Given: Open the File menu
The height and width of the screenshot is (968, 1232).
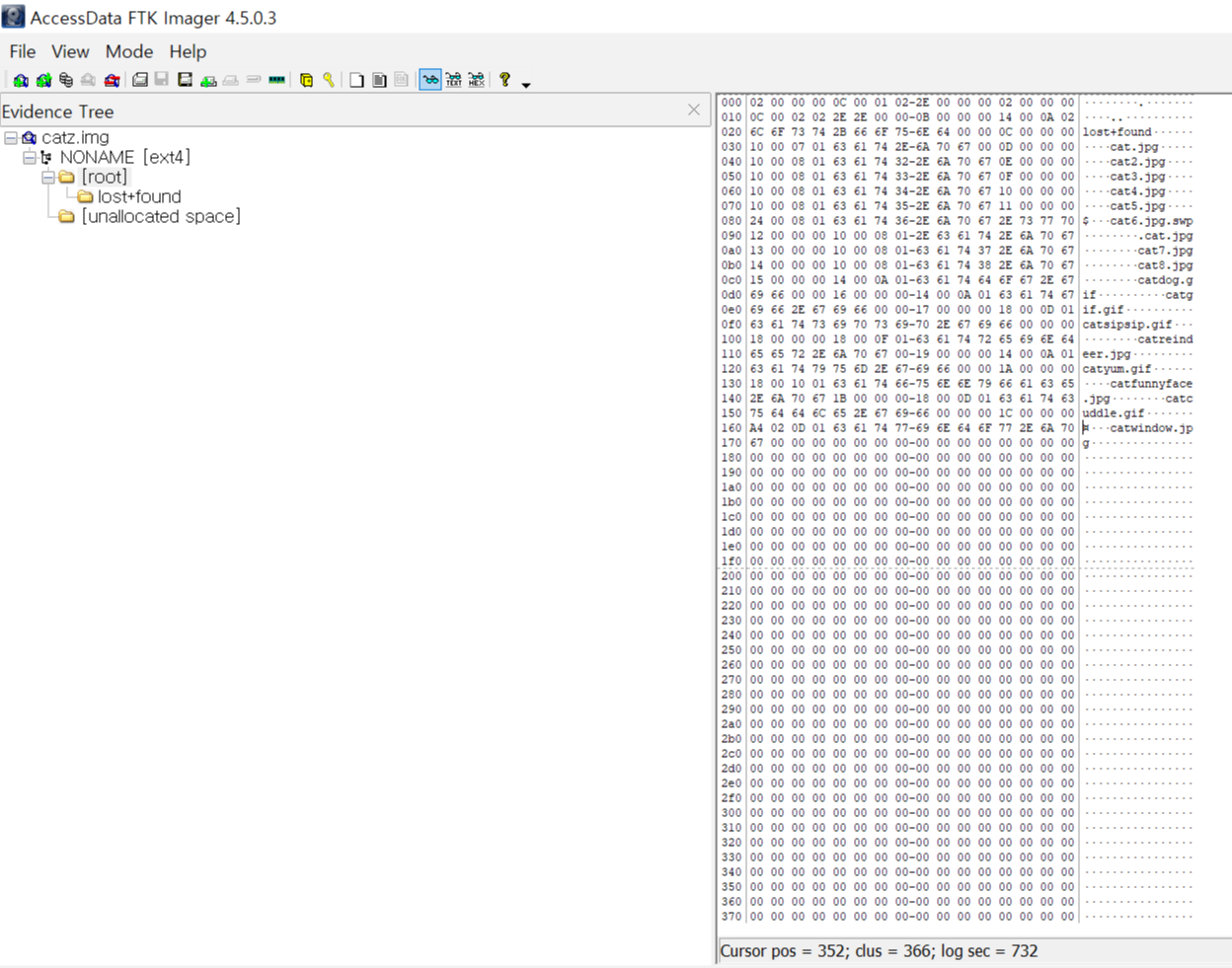Looking at the screenshot, I should pos(23,51).
